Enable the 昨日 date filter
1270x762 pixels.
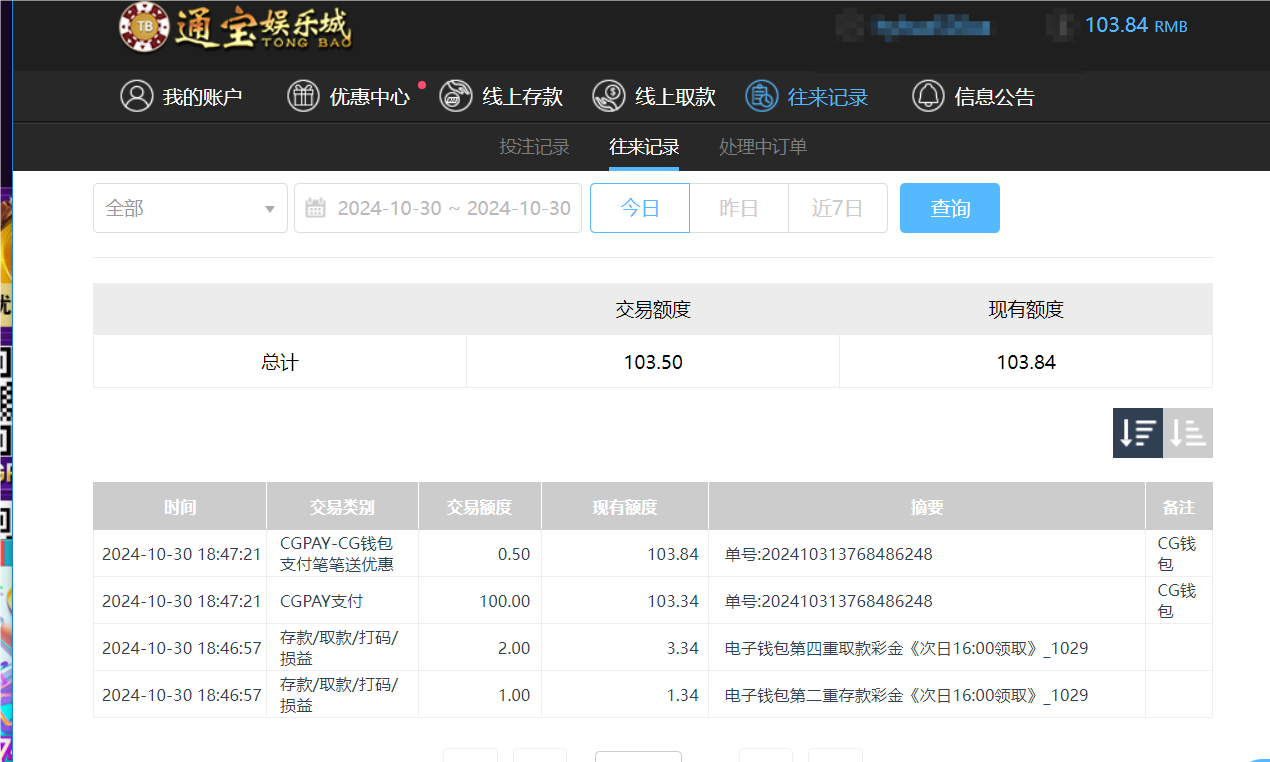click(738, 208)
